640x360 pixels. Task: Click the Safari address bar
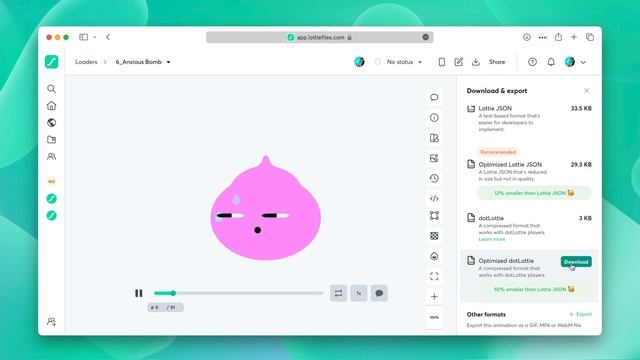(x=320, y=37)
